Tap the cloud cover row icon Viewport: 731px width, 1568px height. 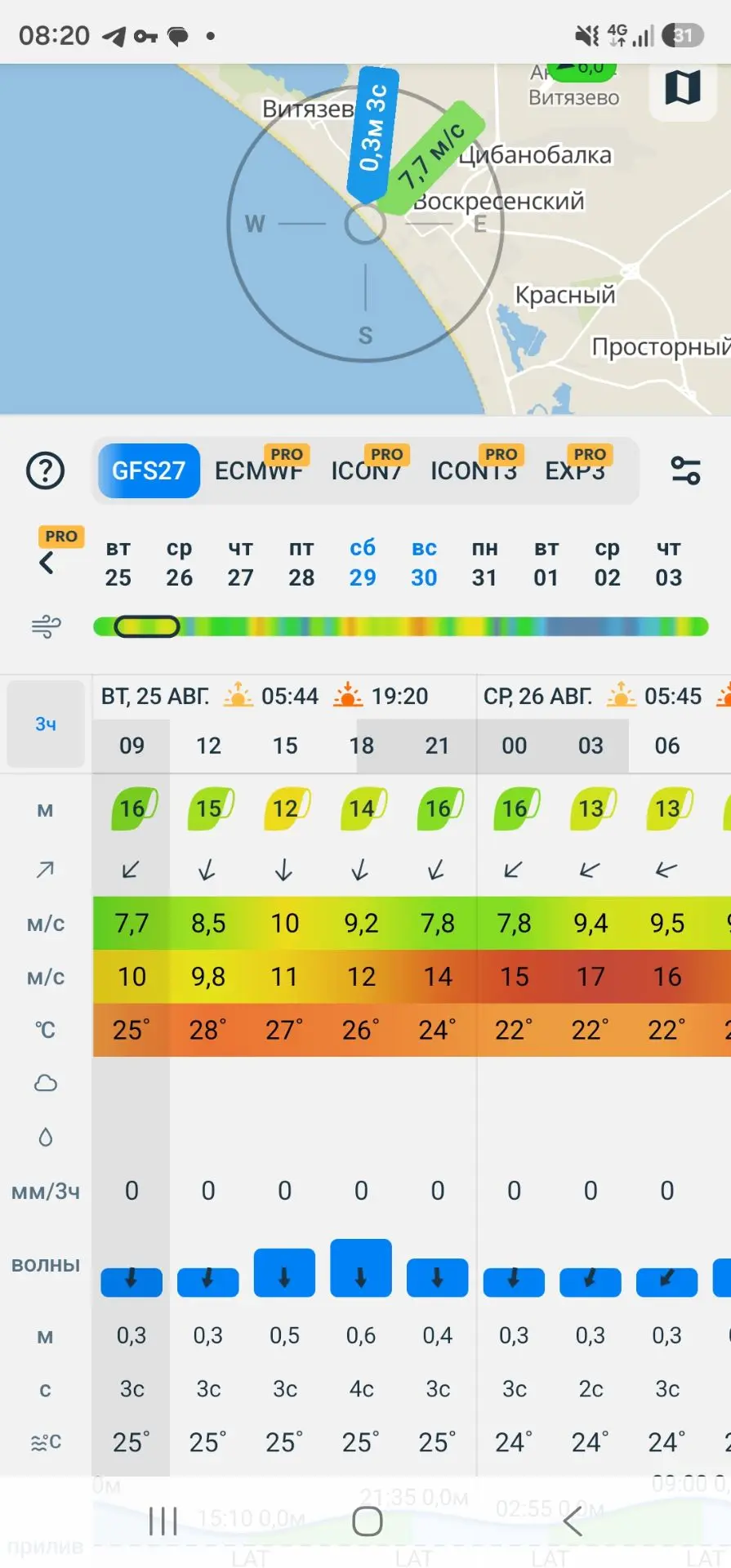[x=46, y=1084]
